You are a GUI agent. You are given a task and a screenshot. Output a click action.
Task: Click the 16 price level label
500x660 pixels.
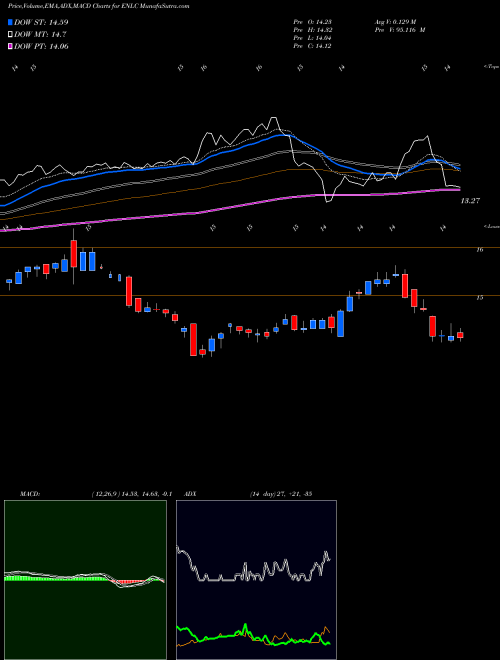coord(479,250)
